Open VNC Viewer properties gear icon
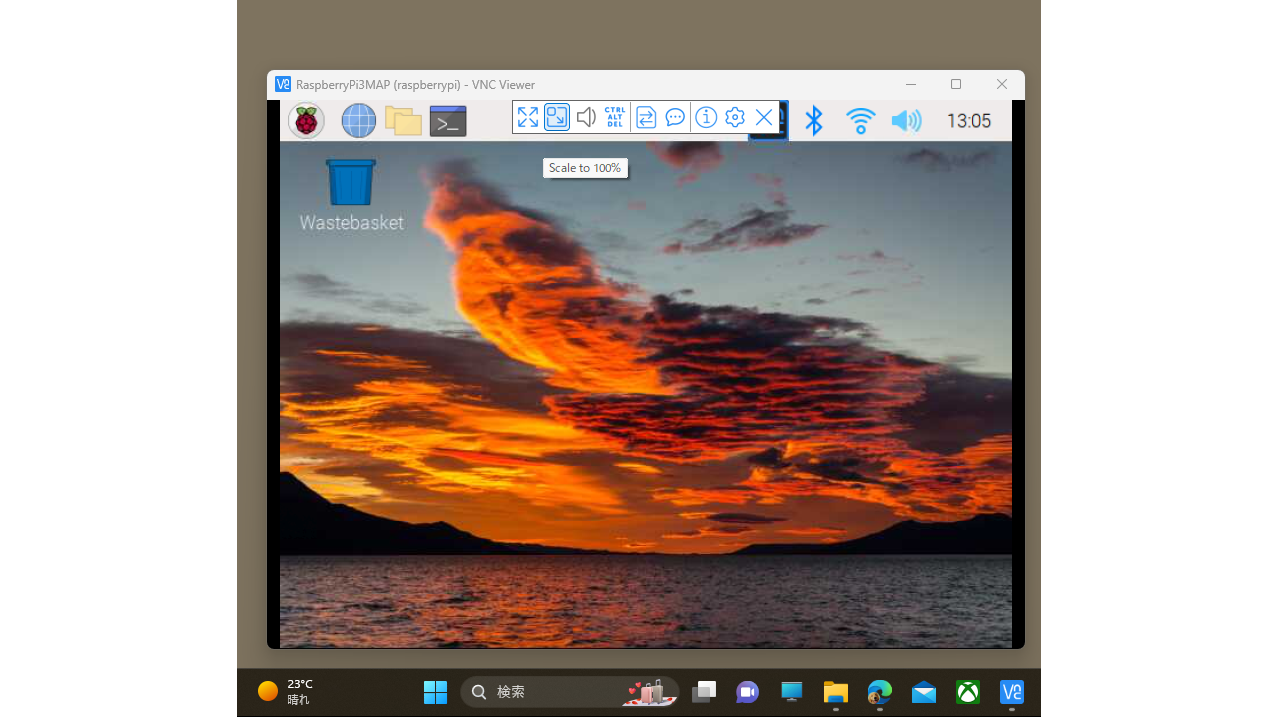Screen dimensions: 1280x720 click(735, 118)
